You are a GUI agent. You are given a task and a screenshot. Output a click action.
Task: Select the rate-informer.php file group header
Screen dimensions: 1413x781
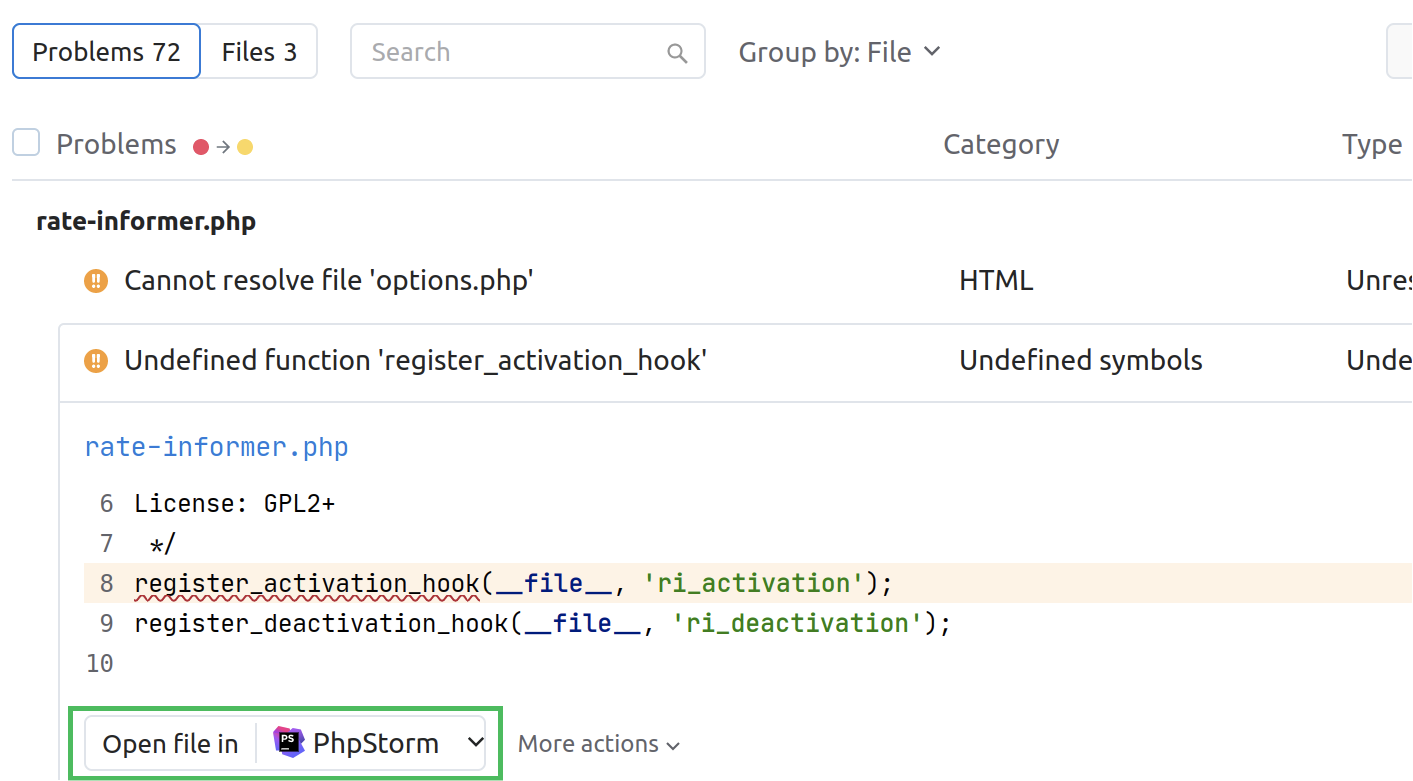(x=145, y=221)
